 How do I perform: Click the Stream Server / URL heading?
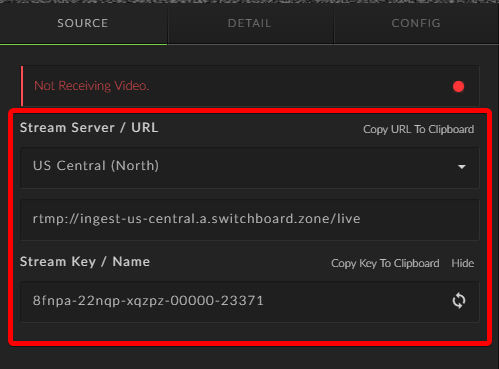(x=89, y=128)
